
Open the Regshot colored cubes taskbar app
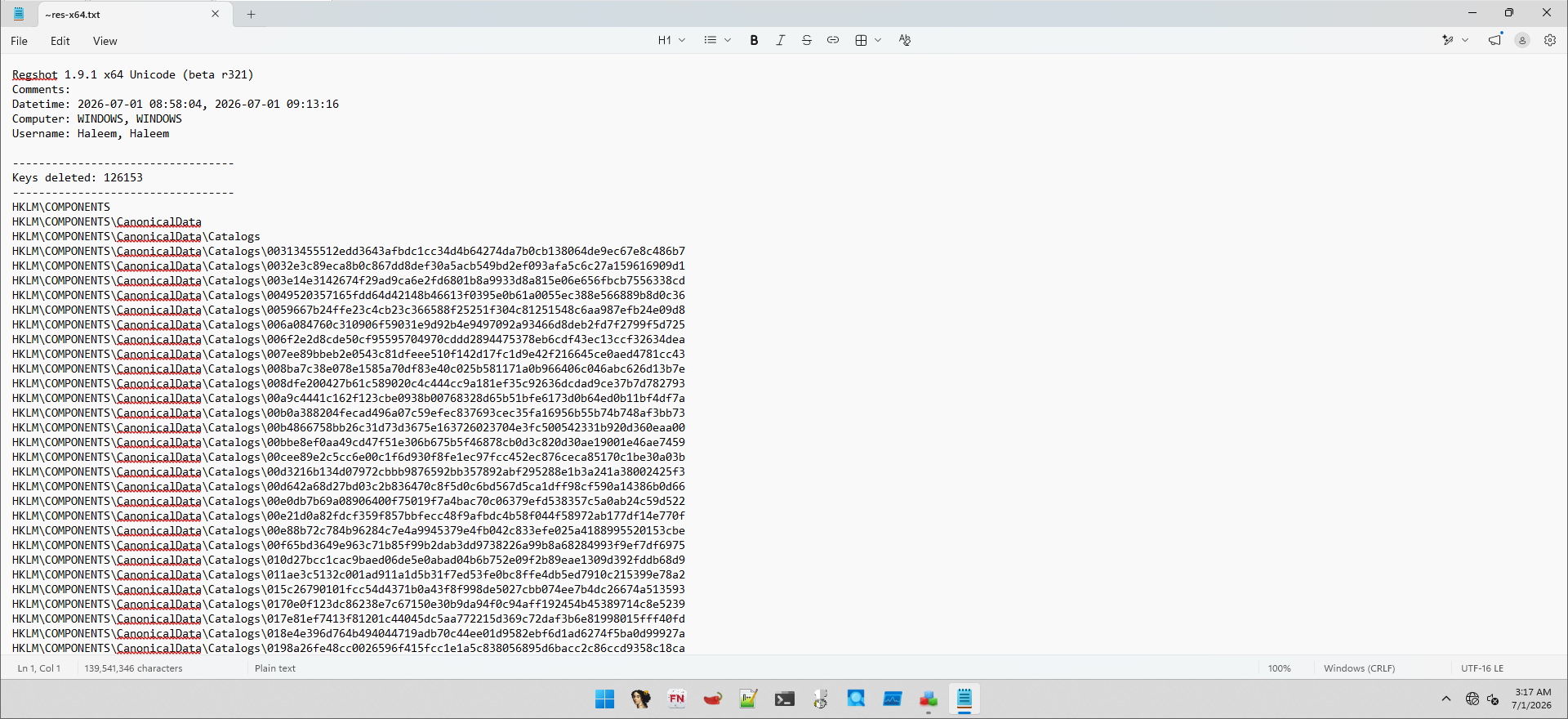coord(928,699)
